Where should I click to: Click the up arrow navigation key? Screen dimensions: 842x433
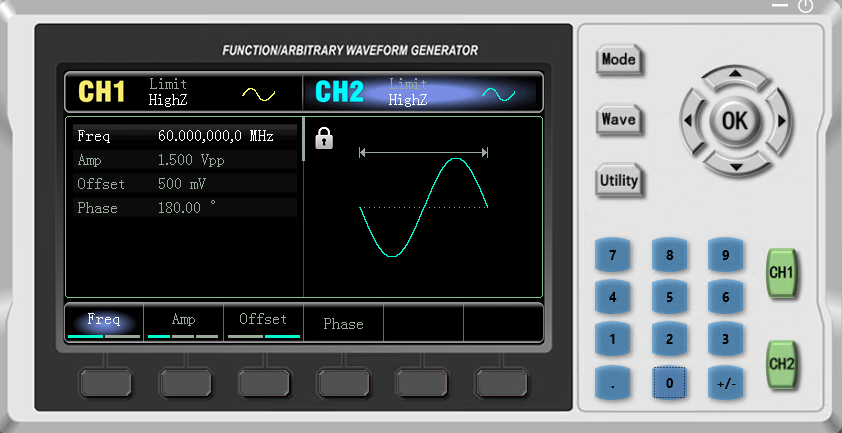(736, 77)
